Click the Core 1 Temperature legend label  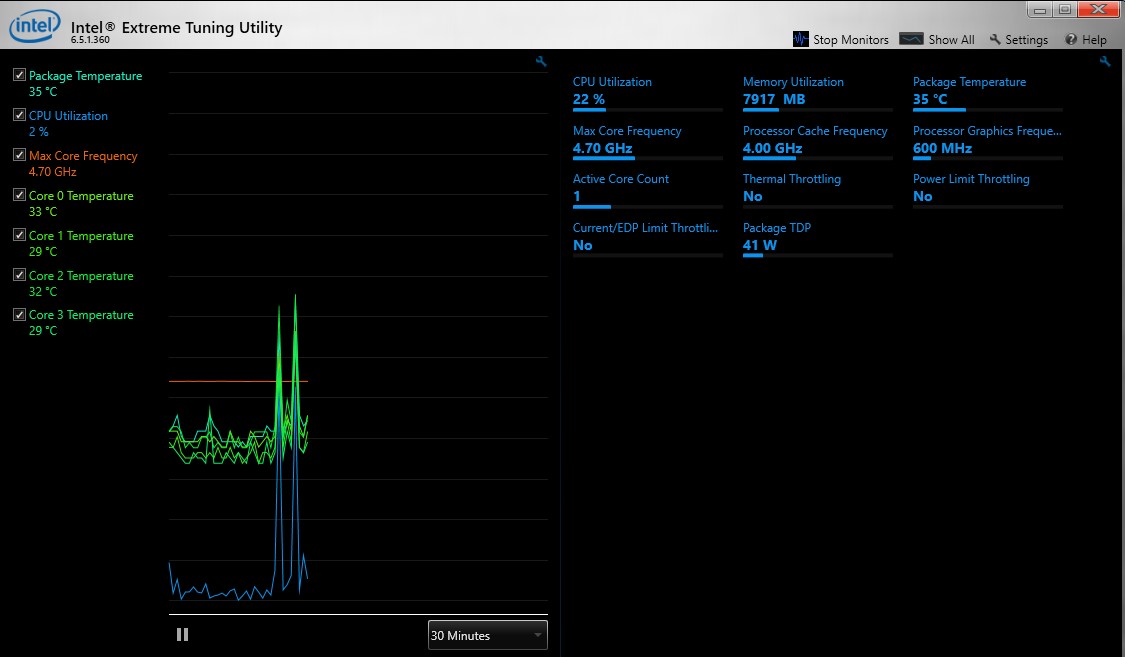point(81,236)
